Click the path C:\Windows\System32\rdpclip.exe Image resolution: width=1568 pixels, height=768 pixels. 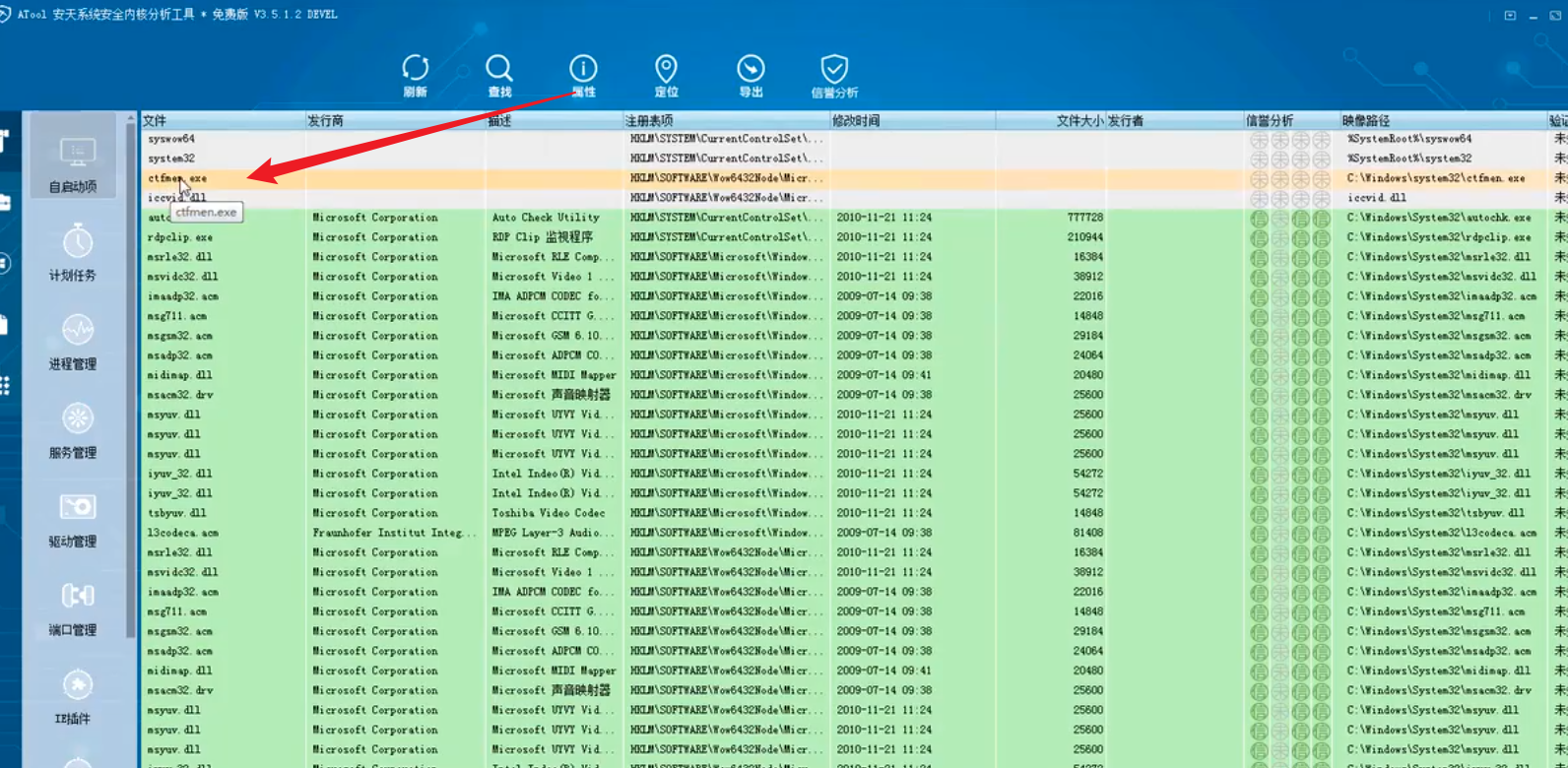click(x=1439, y=237)
